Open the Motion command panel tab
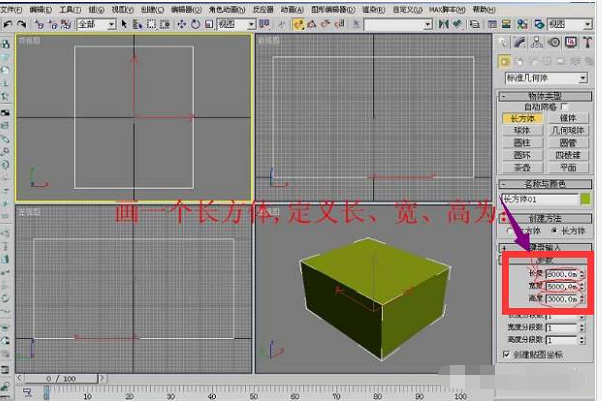 (554, 43)
